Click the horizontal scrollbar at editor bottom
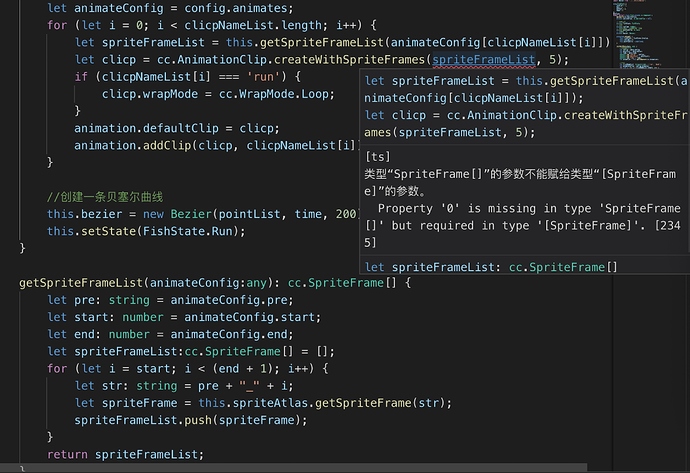690x473 pixels. (294, 467)
